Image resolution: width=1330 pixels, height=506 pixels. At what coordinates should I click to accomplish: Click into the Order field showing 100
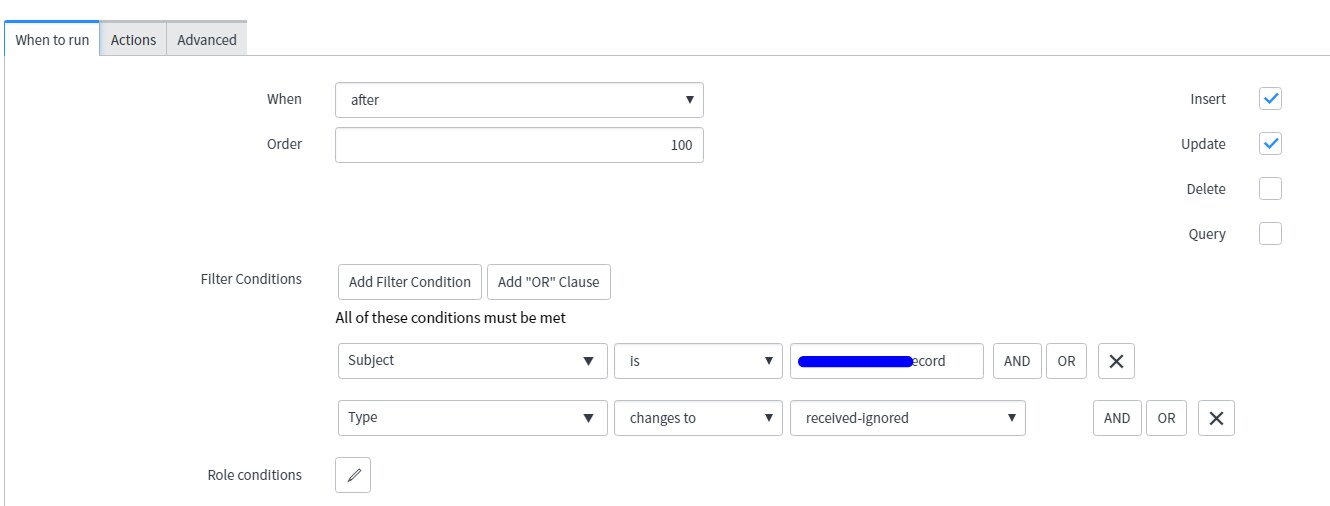click(x=519, y=145)
